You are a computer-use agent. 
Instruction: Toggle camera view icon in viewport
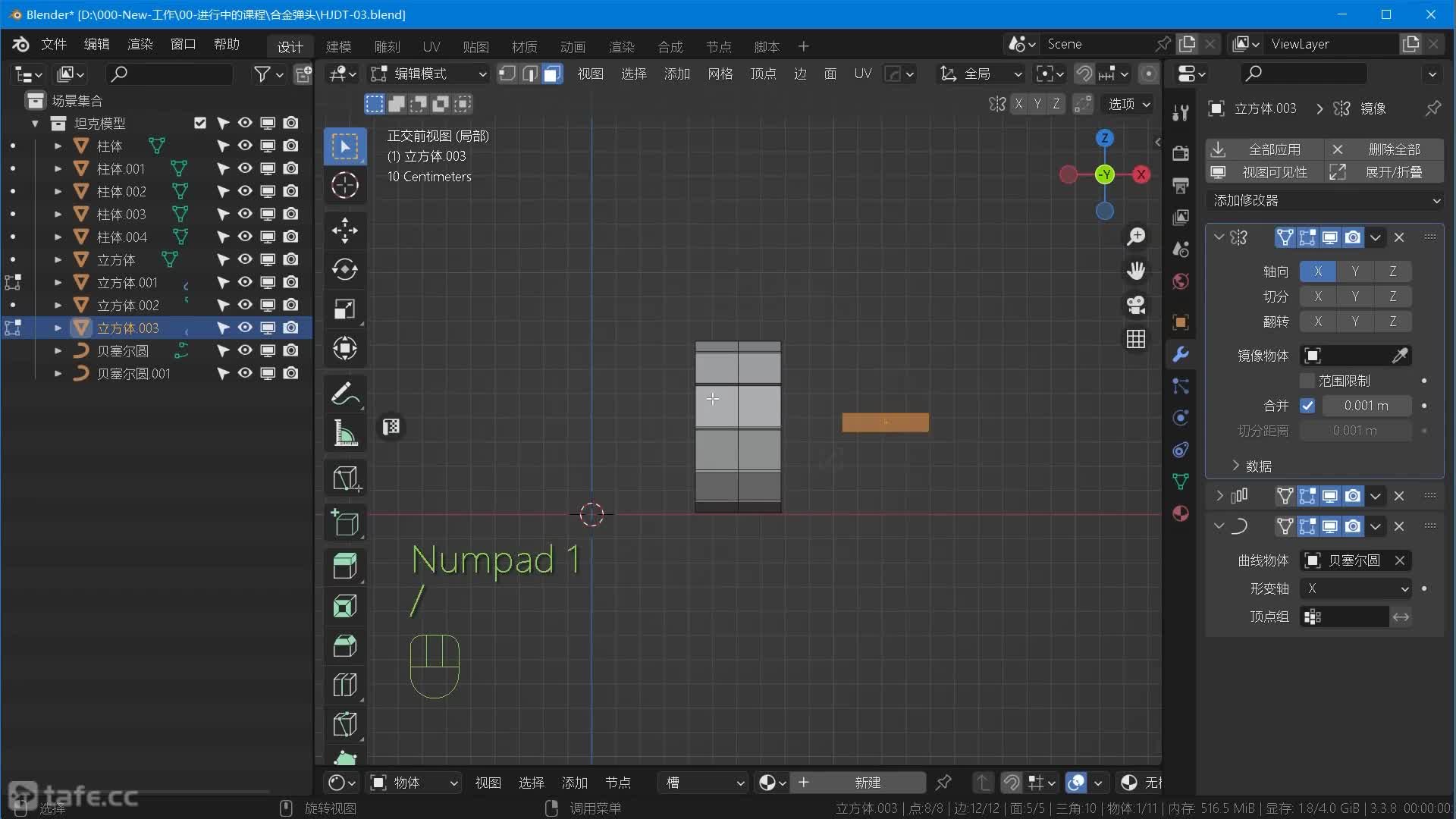(x=1135, y=305)
